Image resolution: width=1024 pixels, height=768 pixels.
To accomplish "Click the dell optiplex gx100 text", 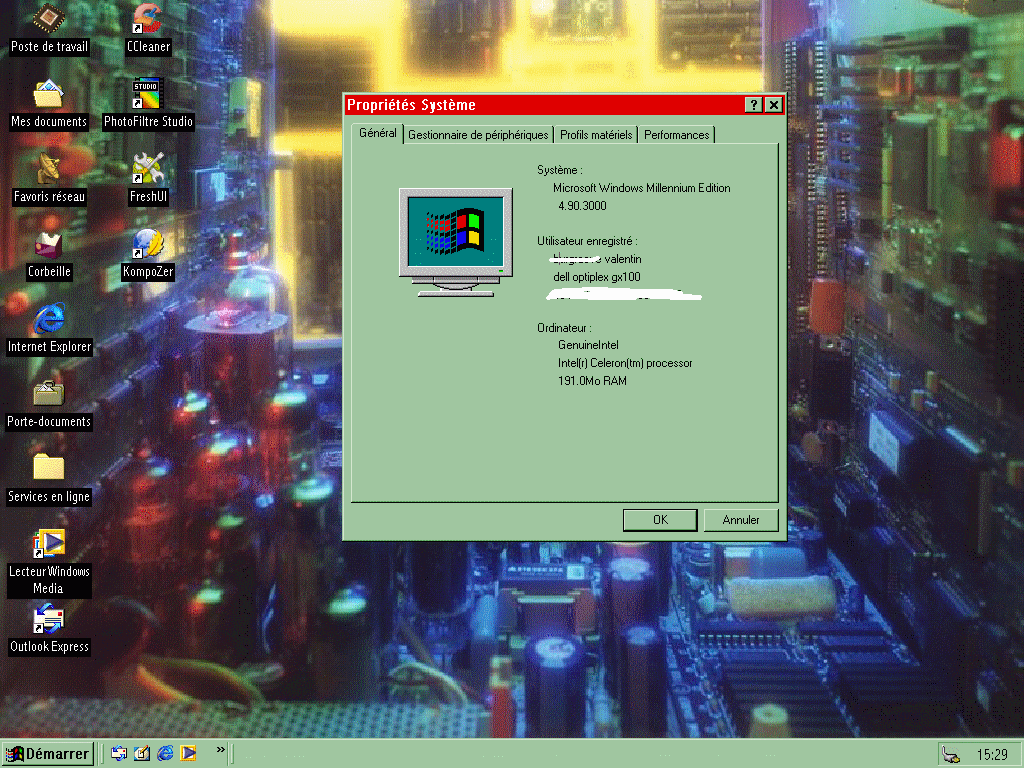I will (x=597, y=277).
